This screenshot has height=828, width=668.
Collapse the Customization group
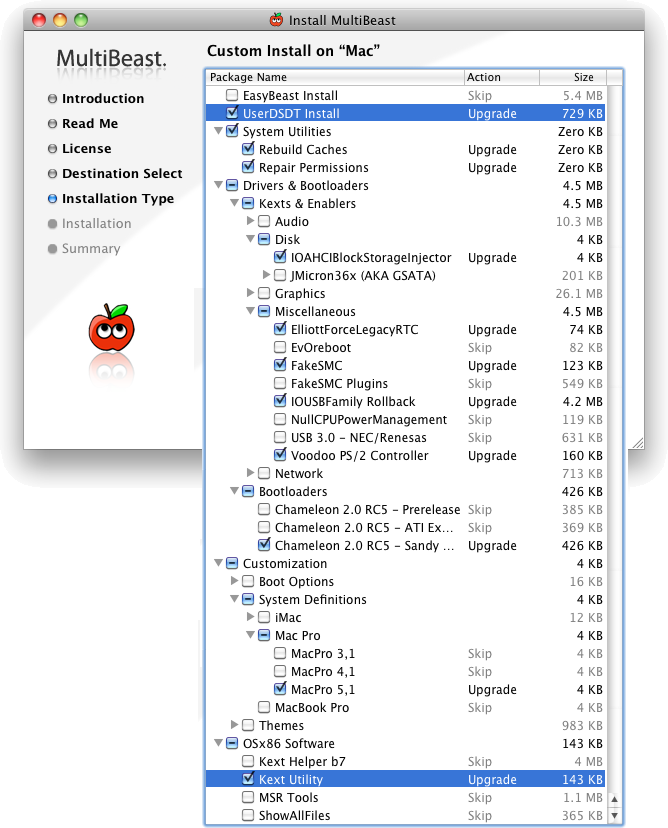point(218,563)
